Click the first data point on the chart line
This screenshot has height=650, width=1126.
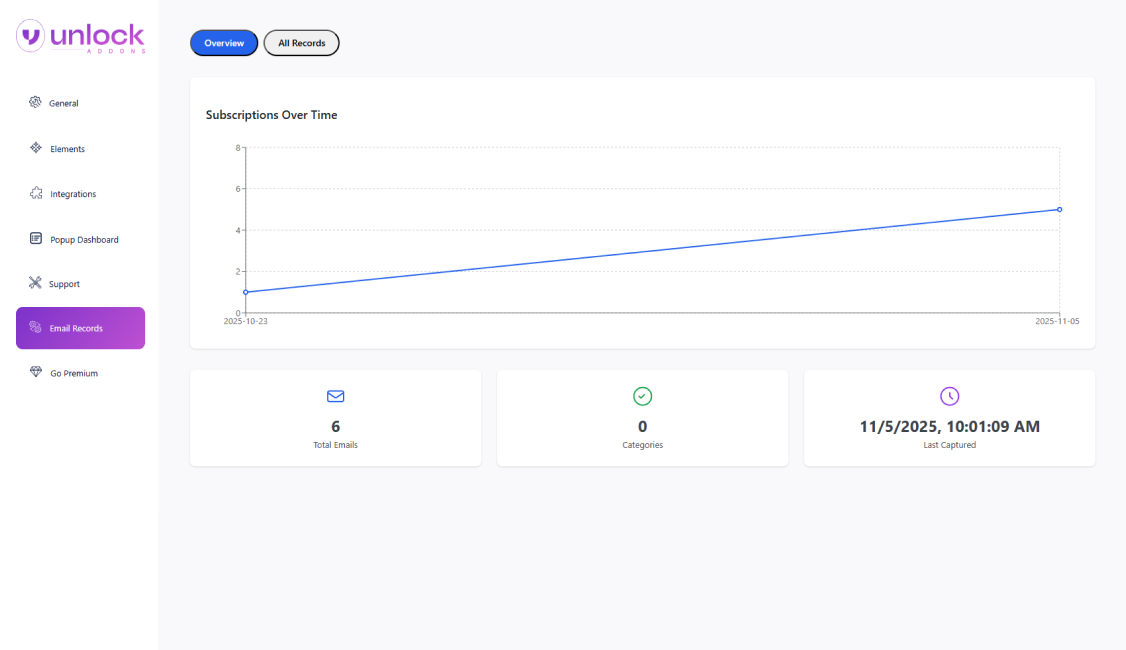(243, 293)
